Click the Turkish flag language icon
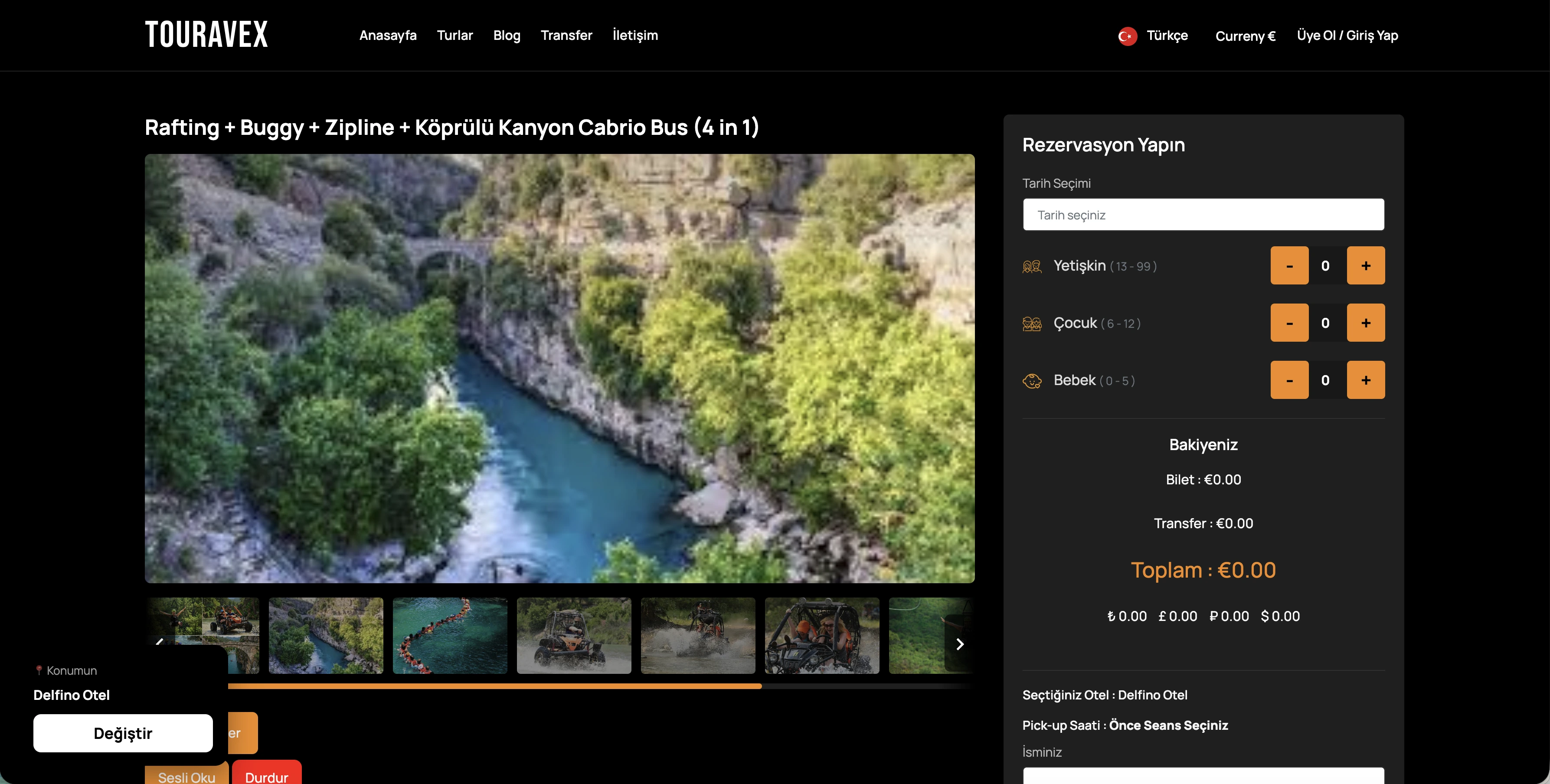The width and height of the screenshot is (1550, 784). [x=1127, y=36]
